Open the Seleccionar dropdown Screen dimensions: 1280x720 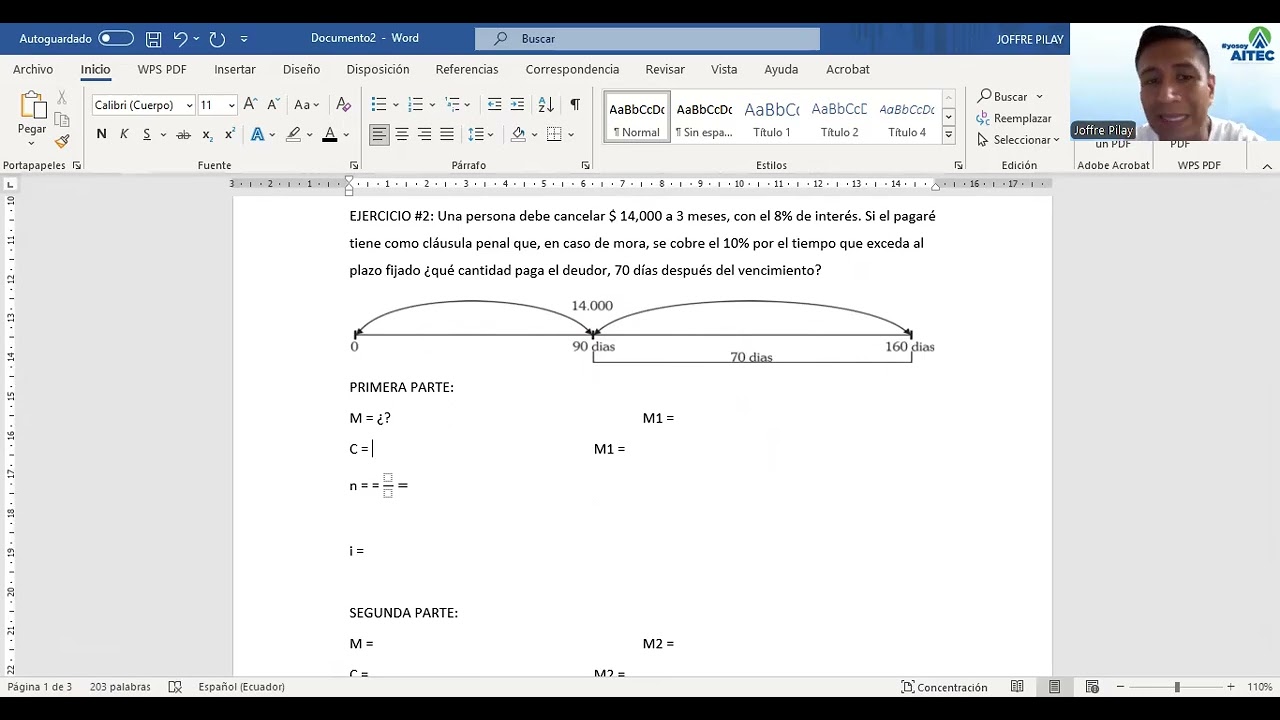click(x=1018, y=140)
